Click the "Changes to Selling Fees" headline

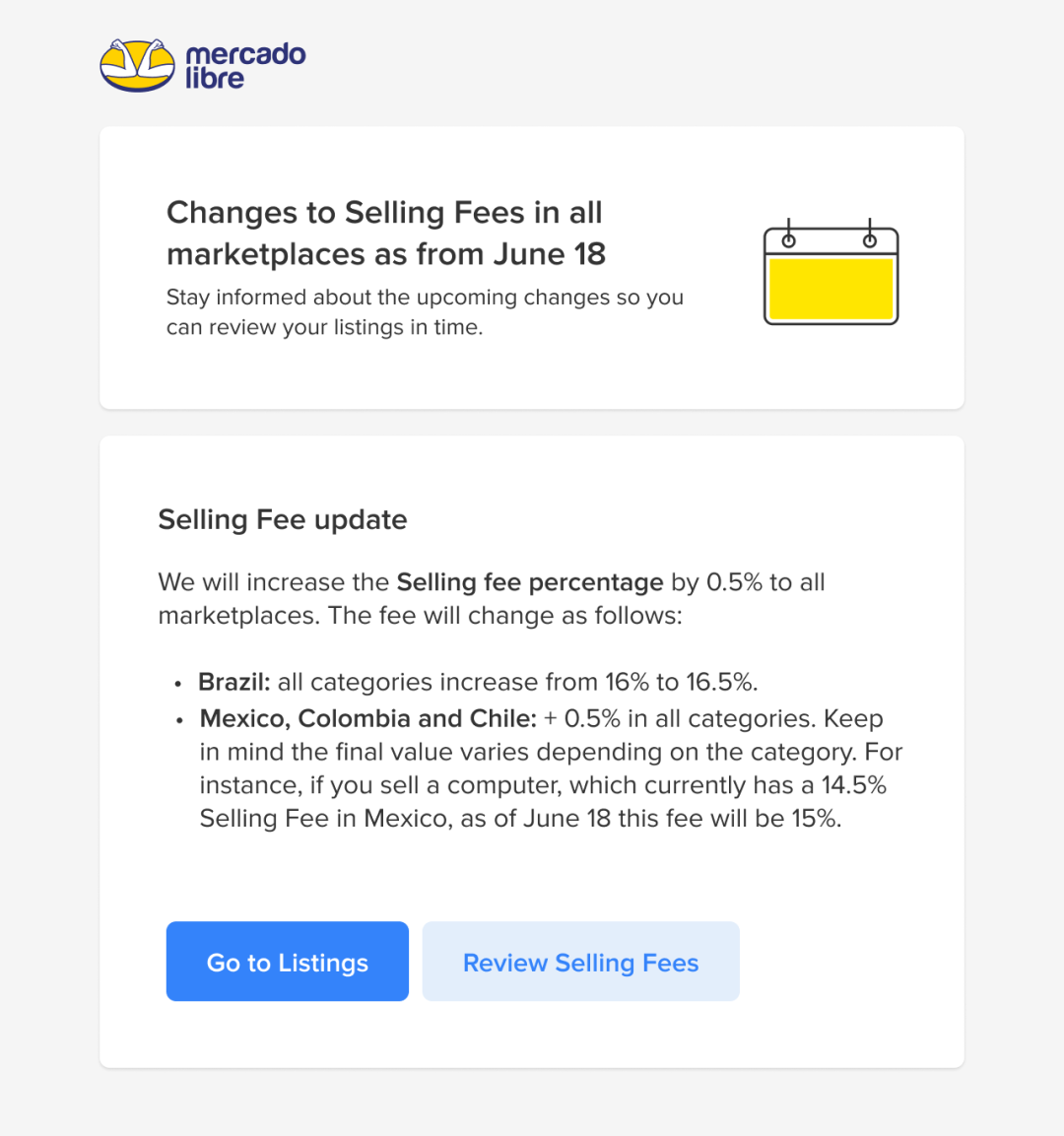pos(384,213)
